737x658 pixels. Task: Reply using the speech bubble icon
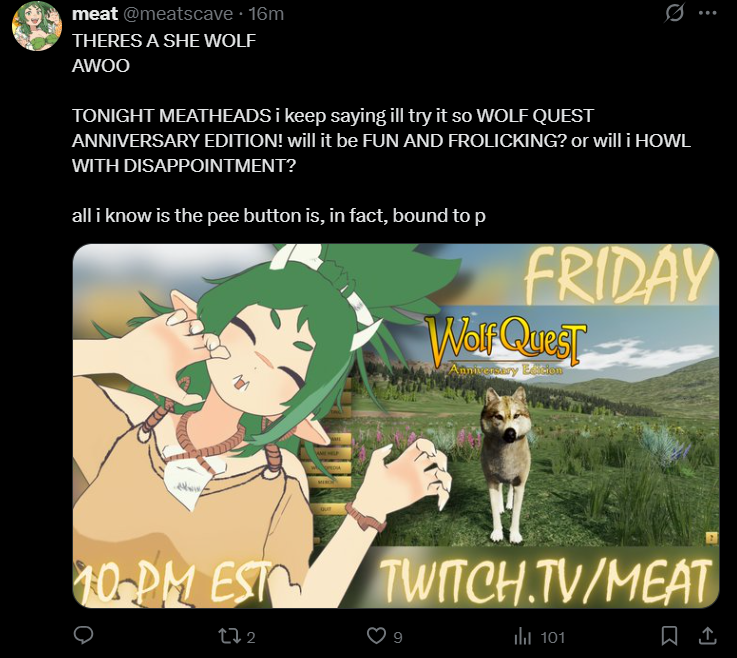[x=84, y=636]
